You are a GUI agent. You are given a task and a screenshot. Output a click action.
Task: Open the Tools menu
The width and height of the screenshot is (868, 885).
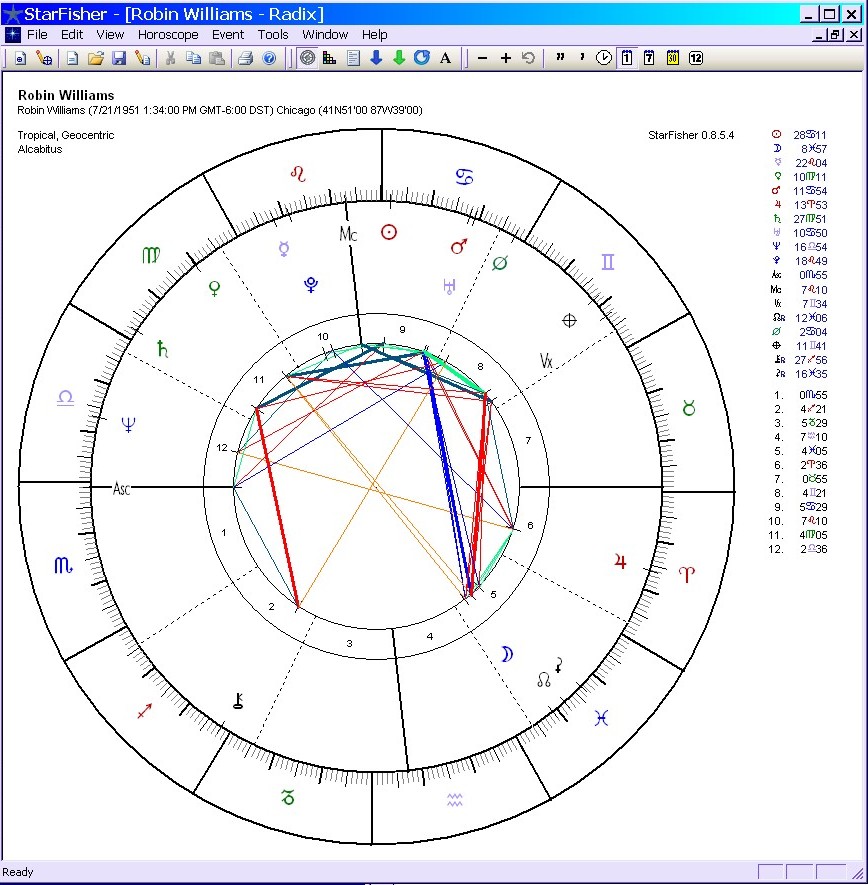[273, 34]
